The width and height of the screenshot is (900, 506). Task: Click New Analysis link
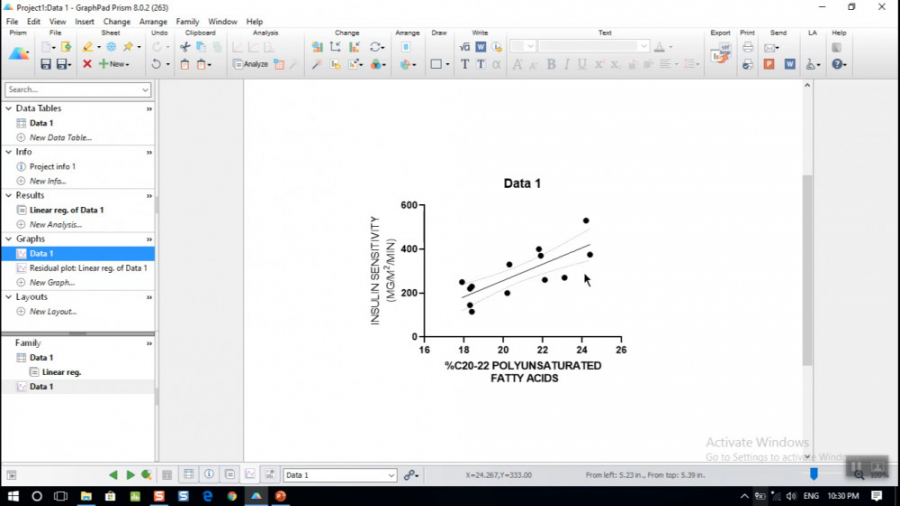click(x=55, y=224)
